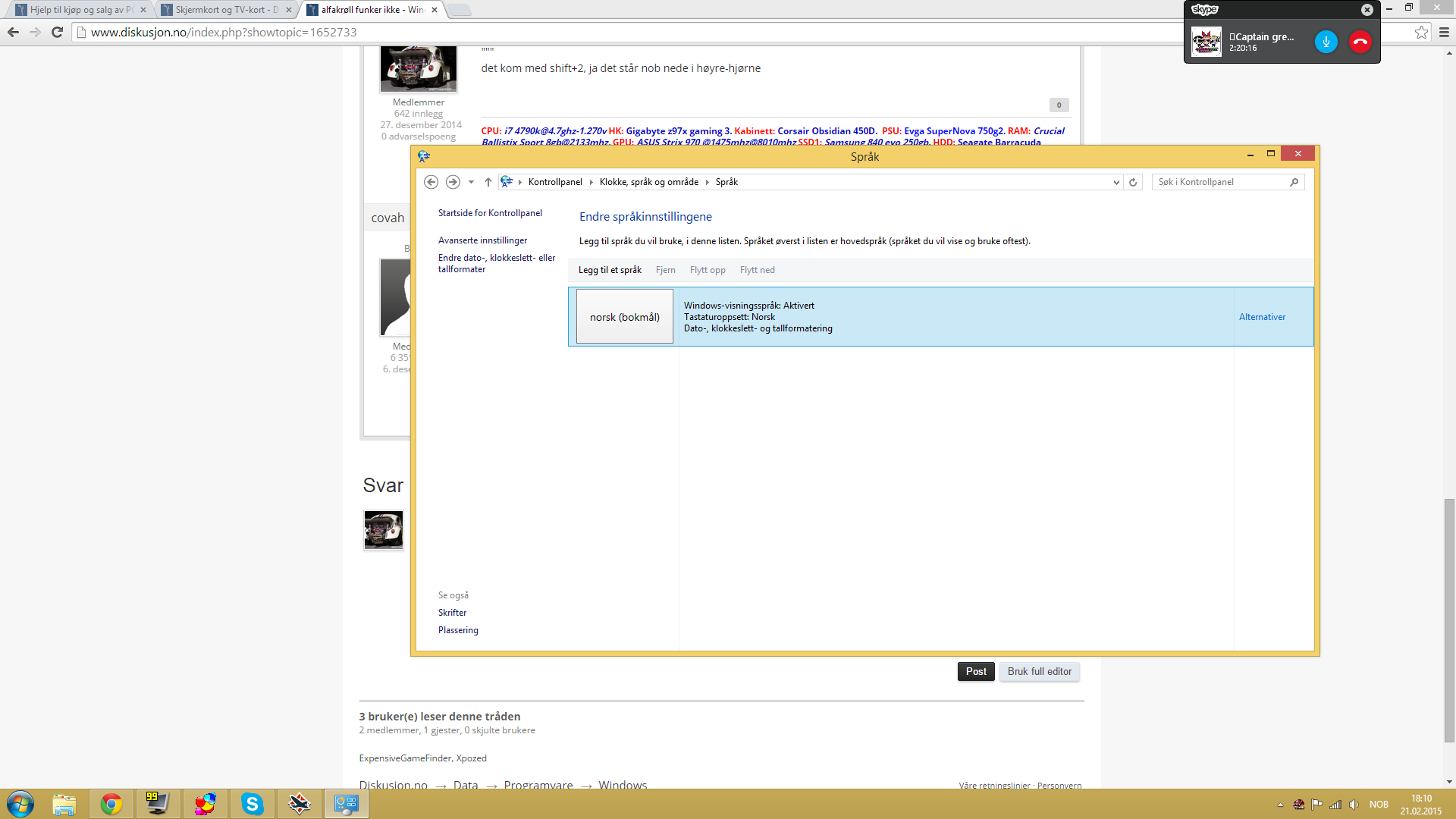Open Alternativer for norsk (bokmål)
The width and height of the screenshot is (1456, 819).
1262,317
